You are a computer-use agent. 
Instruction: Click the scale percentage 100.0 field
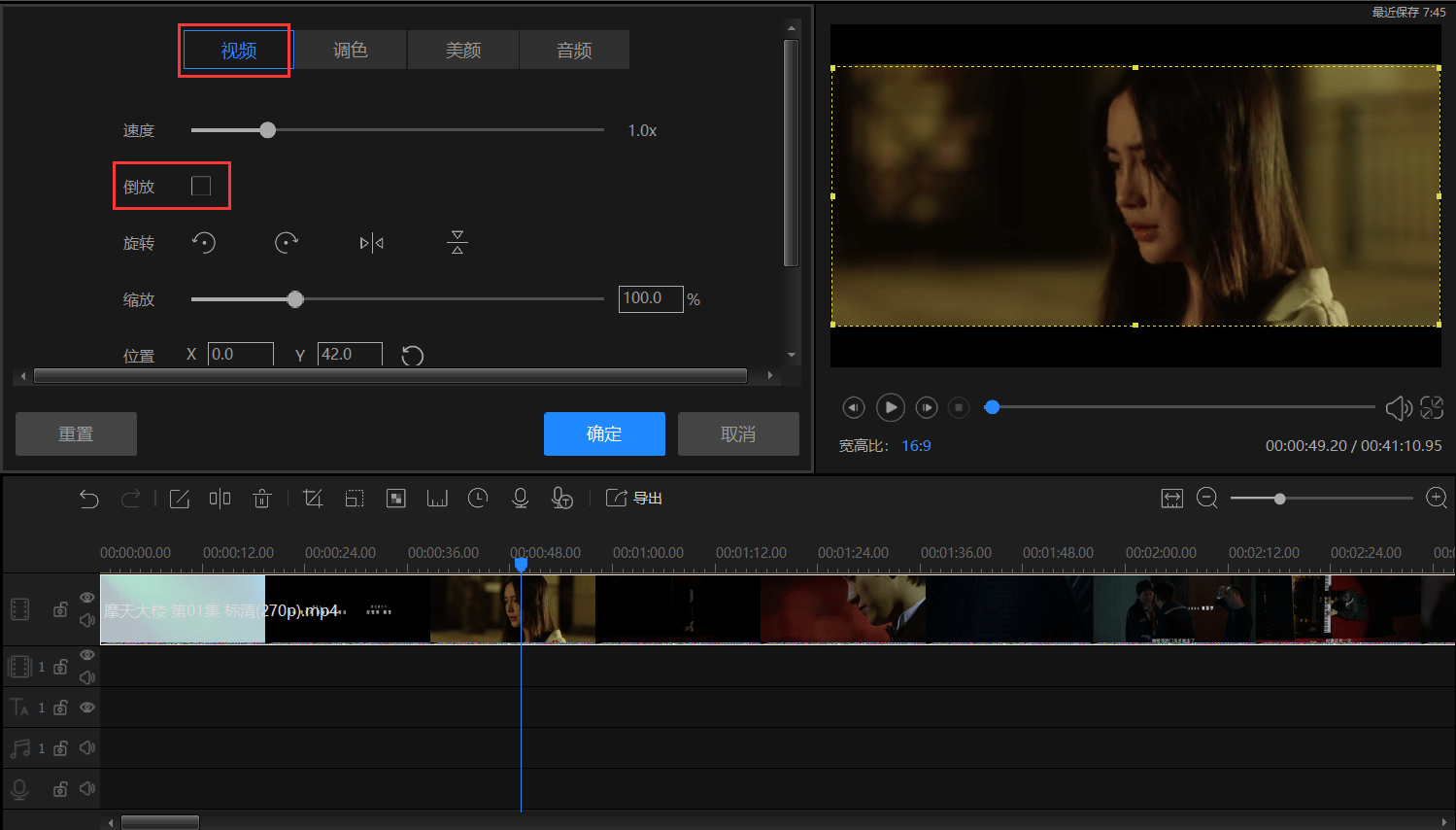(651, 298)
